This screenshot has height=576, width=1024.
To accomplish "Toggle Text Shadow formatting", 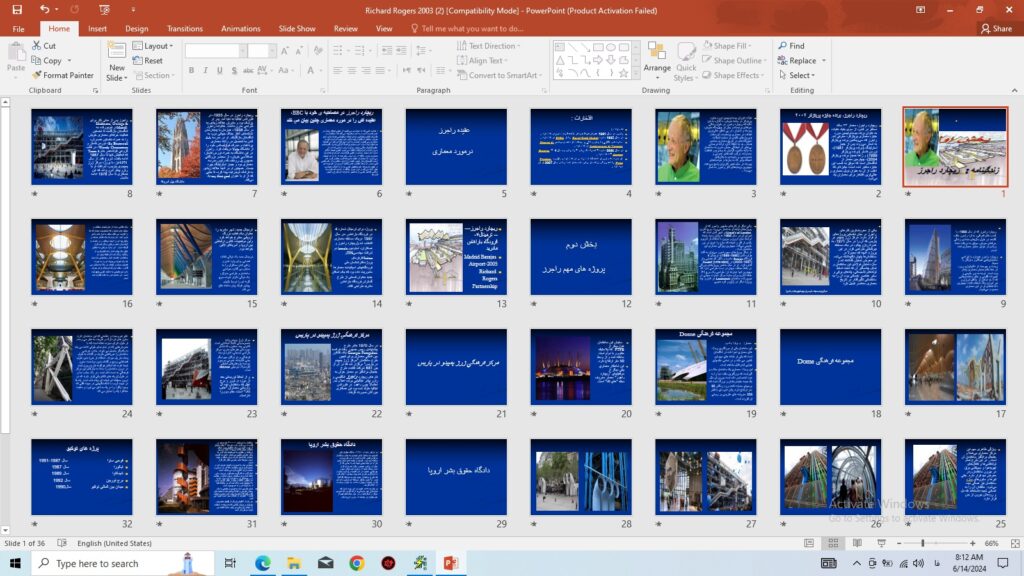I will pos(234,71).
